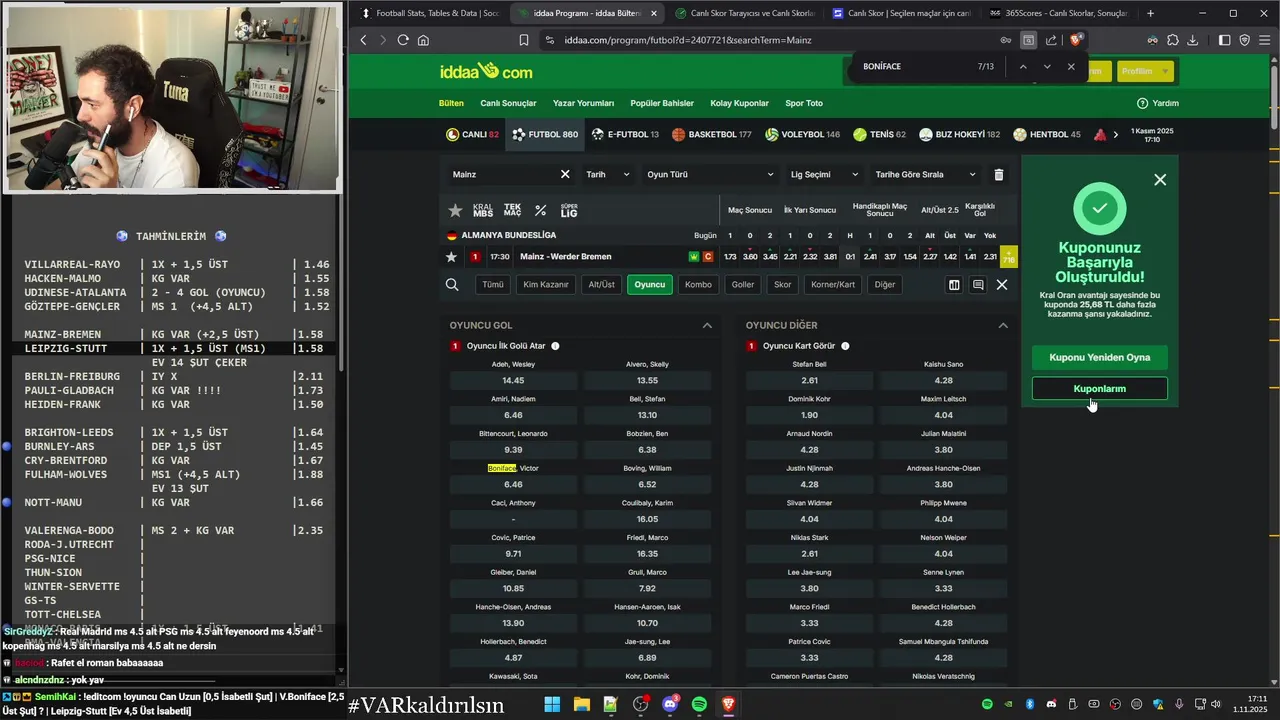Go to next find-in-page result
Viewport: 1280px width, 720px height.
pyautogui.click(x=1047, y=66)
